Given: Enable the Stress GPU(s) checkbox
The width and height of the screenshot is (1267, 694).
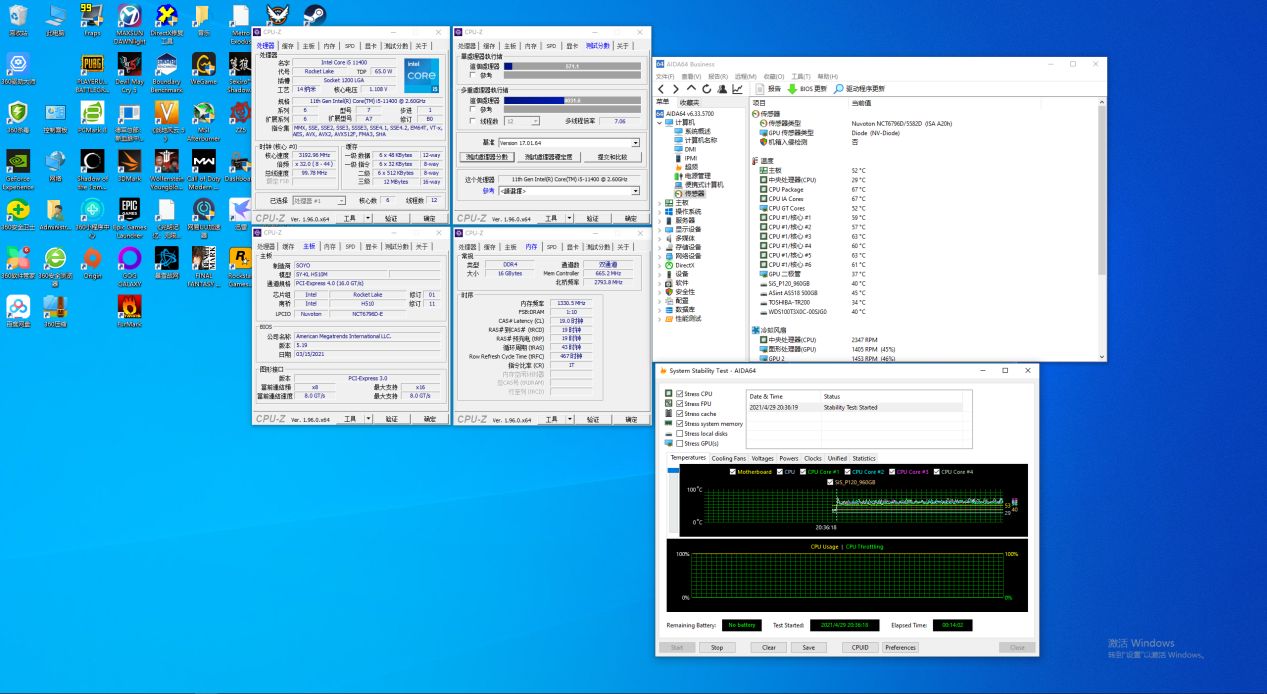Looking at the screenshot, I should click(681, 443).
